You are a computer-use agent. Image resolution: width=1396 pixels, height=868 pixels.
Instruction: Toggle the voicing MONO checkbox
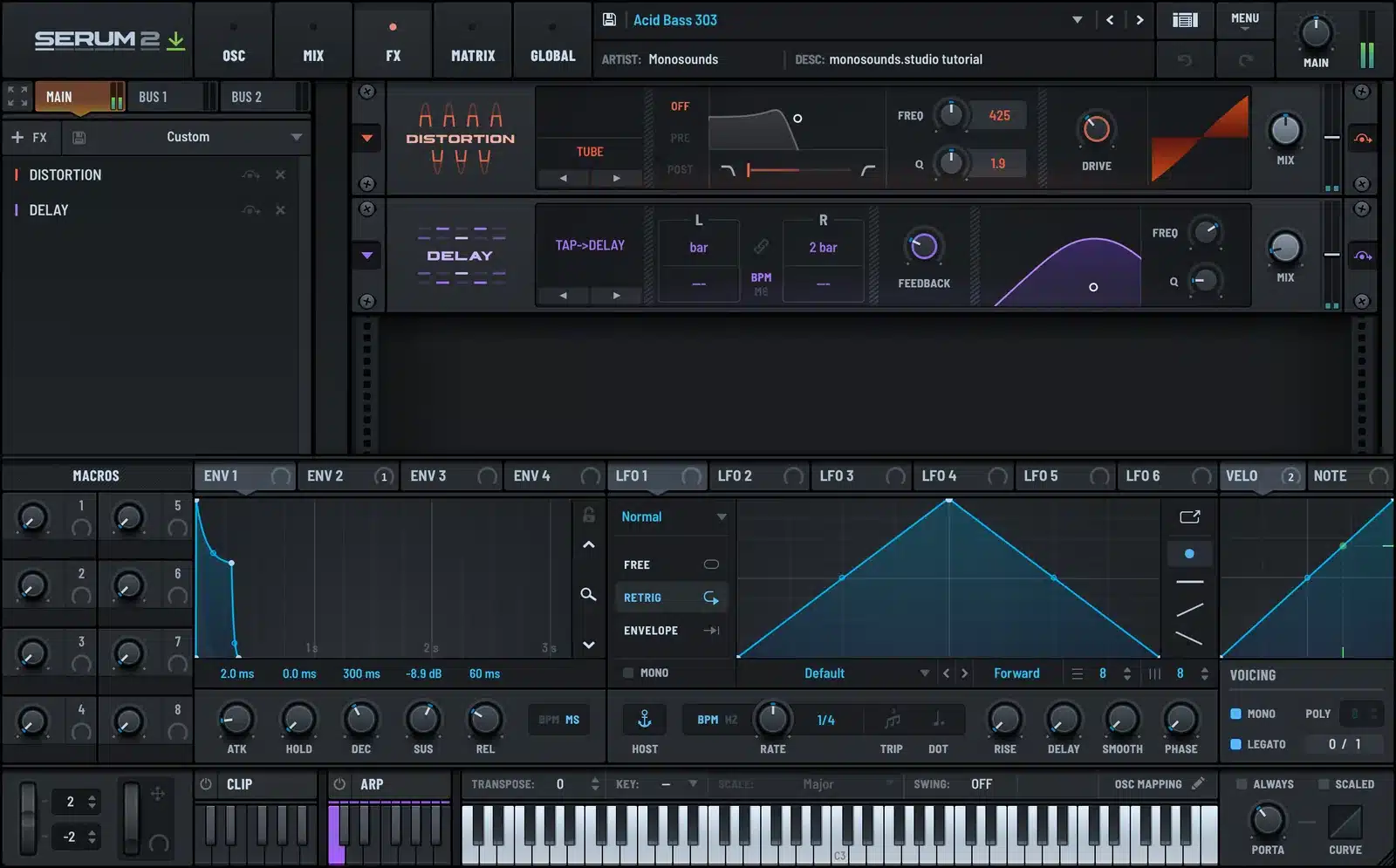pos(1235,714)
